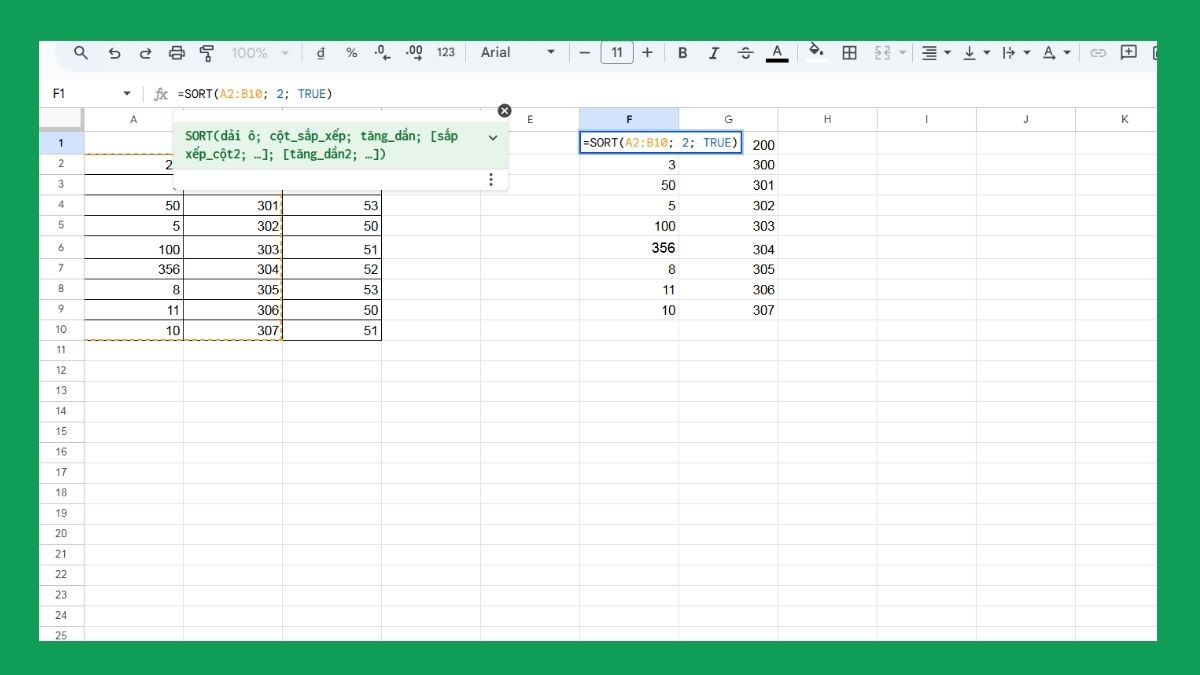Increase font size with the plus button
The image size is (1200, 675).
coord(648,52)
